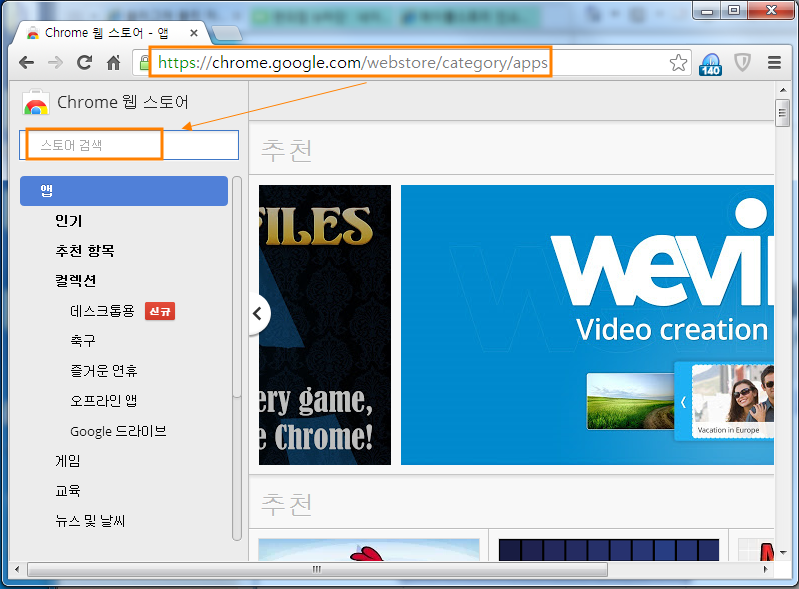
Task: Open the FILES game promo banner
Action: [x=325, y=325]
